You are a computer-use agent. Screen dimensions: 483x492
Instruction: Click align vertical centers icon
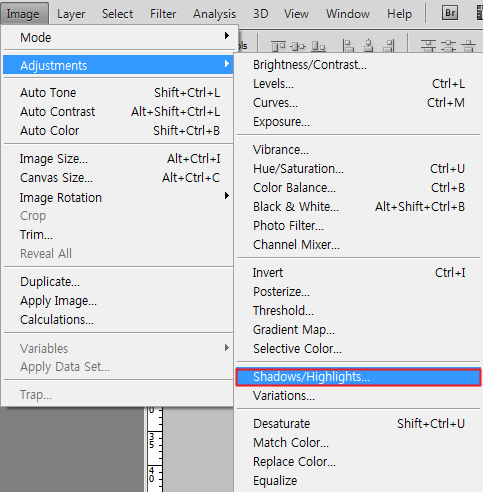click(298, 46)
